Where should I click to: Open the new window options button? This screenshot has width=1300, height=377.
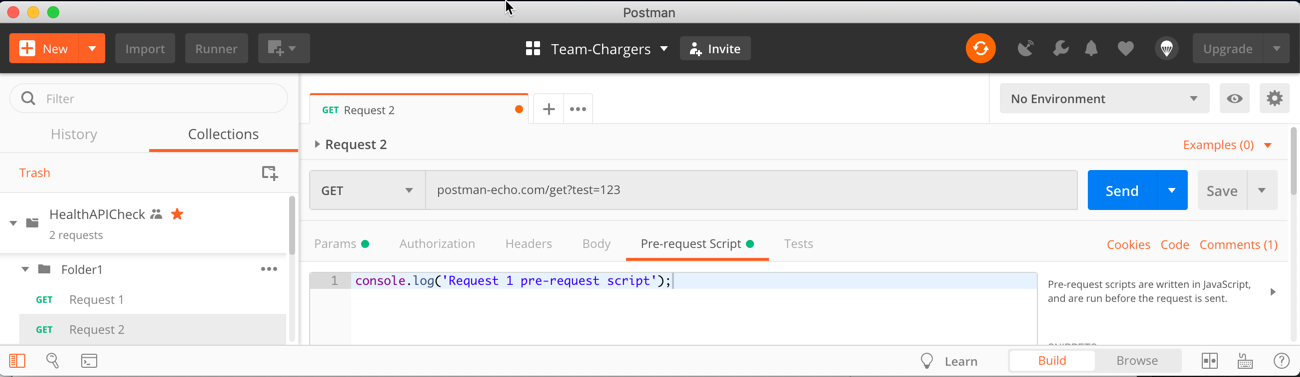point(283,48)
